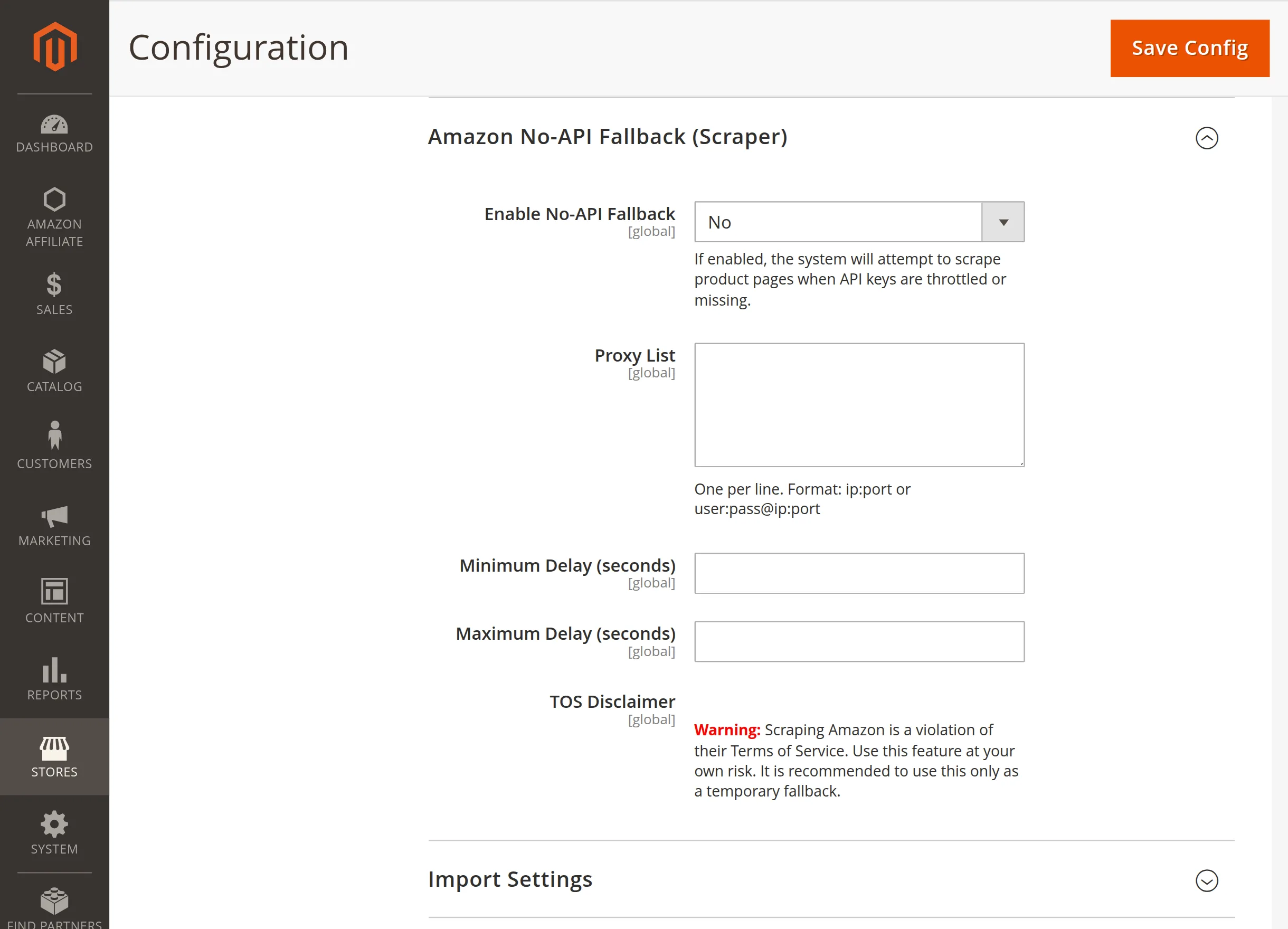Click Save Config button
Viewport: 1288px width, 929px height.
click(x=1189, y=48)
